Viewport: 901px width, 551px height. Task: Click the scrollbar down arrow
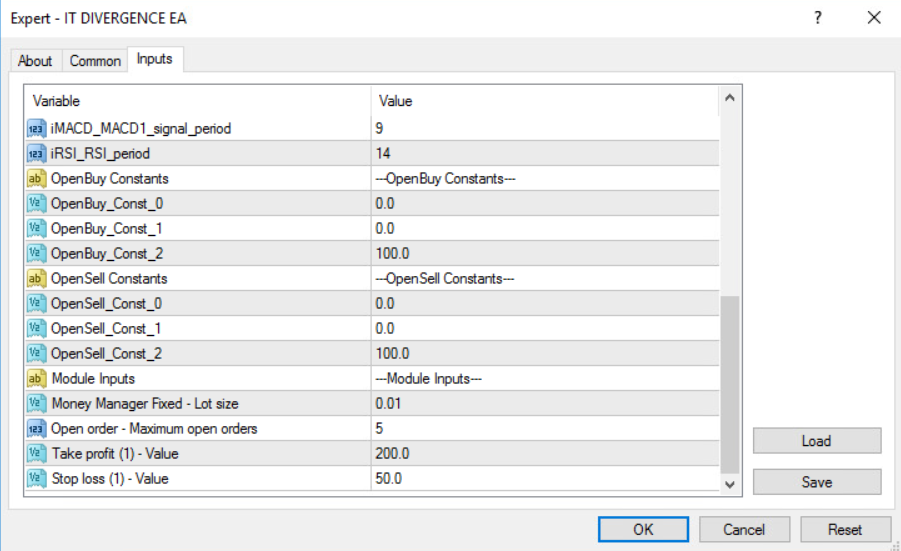[x=730, y=484]
